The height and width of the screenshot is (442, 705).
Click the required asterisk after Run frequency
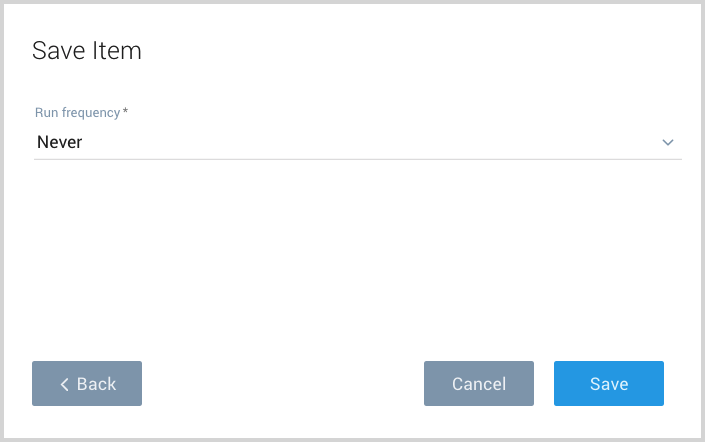tap(125, 112)
